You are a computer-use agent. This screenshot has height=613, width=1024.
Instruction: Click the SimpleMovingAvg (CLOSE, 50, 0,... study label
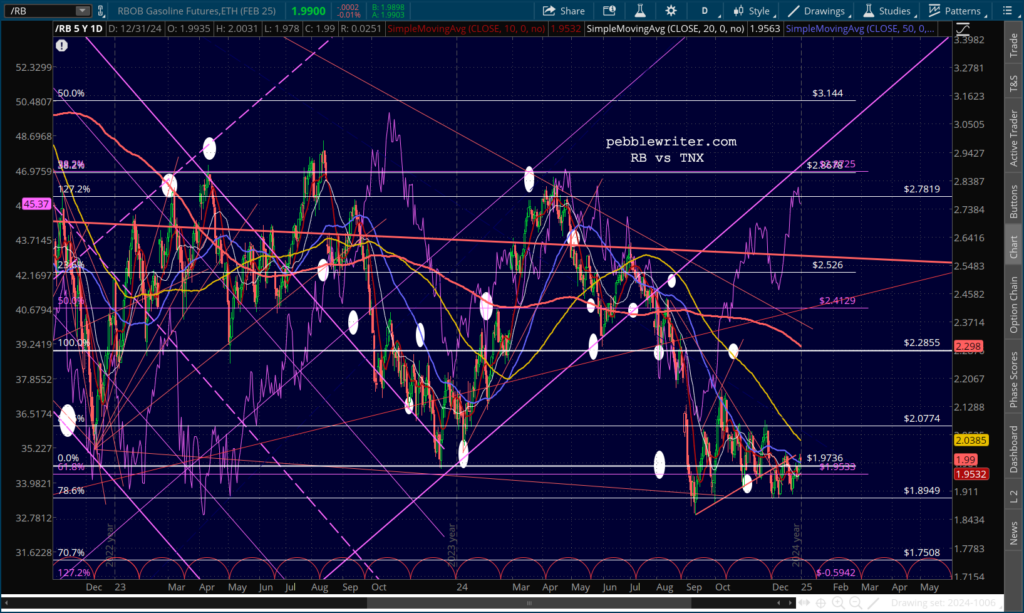(860, 29)
